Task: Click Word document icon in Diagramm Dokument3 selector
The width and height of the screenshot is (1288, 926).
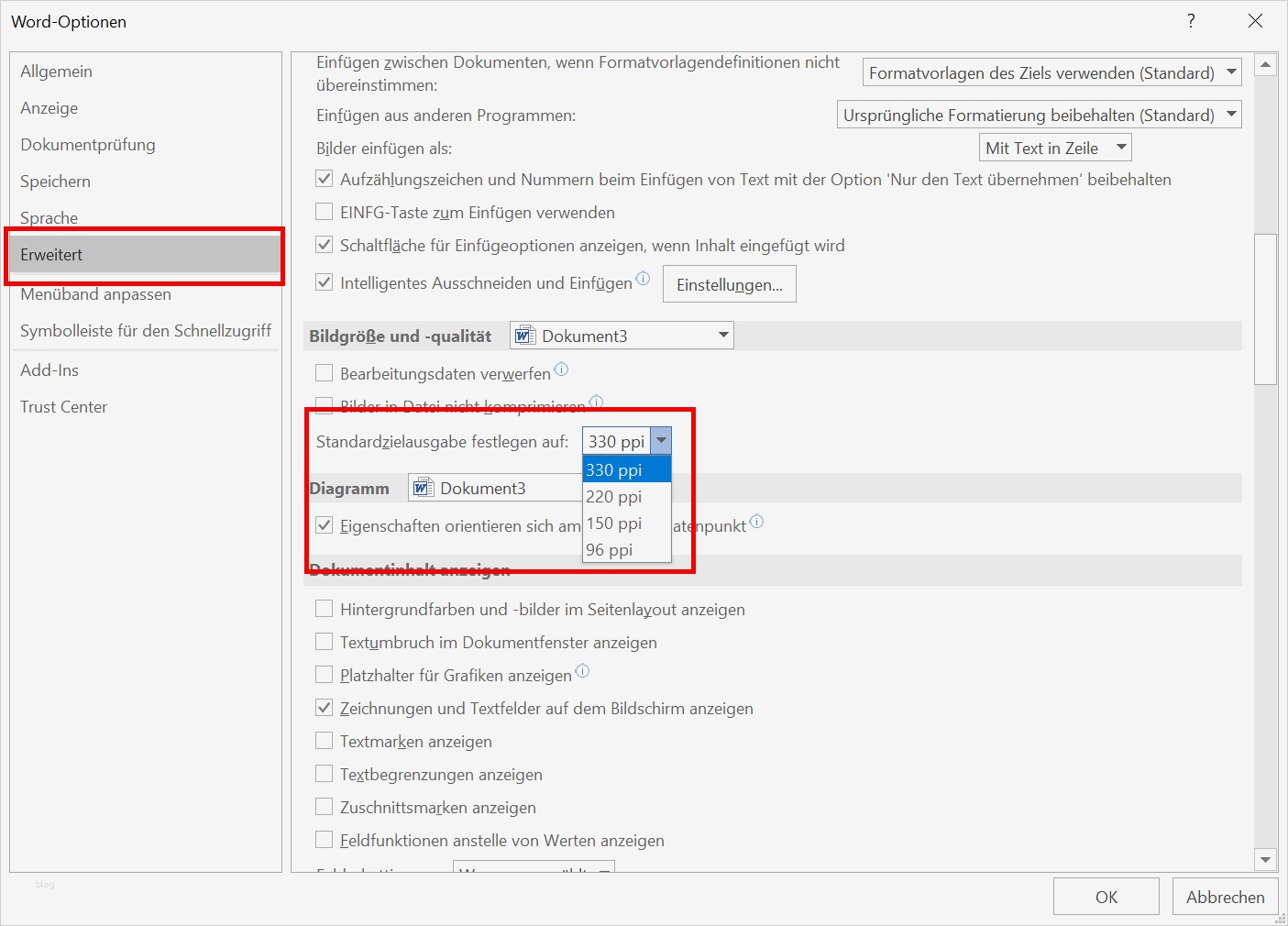Action: (423, 488)
